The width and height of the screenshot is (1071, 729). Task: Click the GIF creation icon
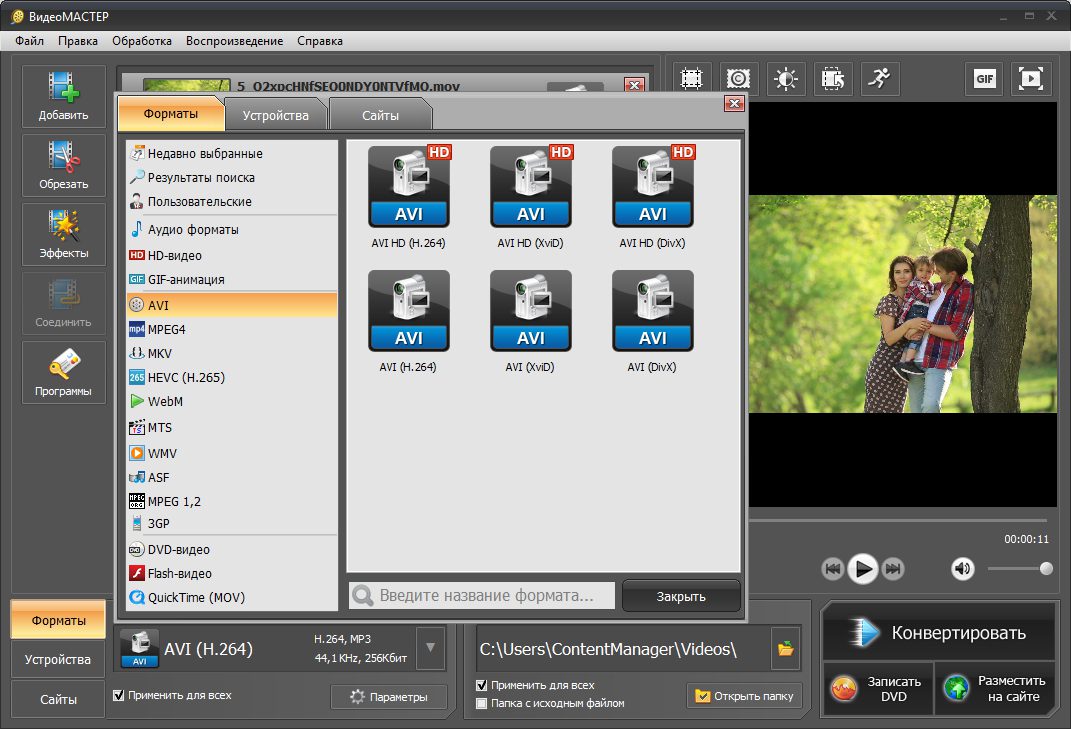coord(984,79)
